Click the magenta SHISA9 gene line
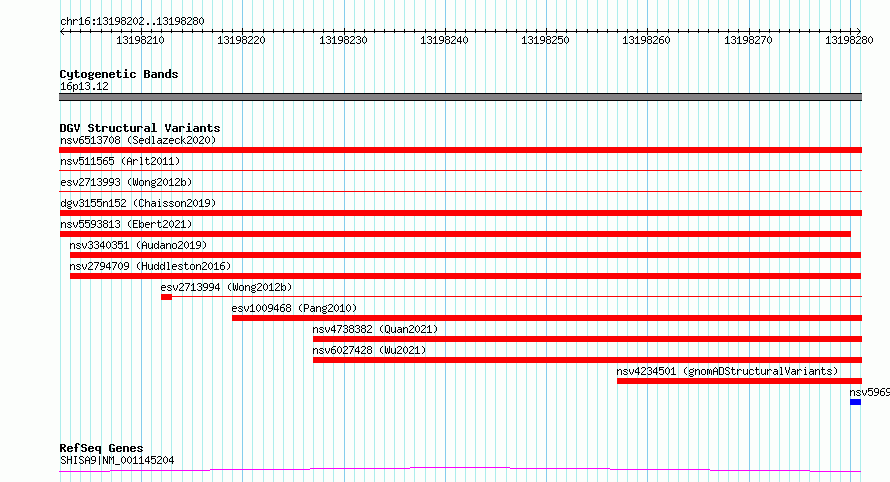This screenshot has height=482, width=890. [460, 470]
